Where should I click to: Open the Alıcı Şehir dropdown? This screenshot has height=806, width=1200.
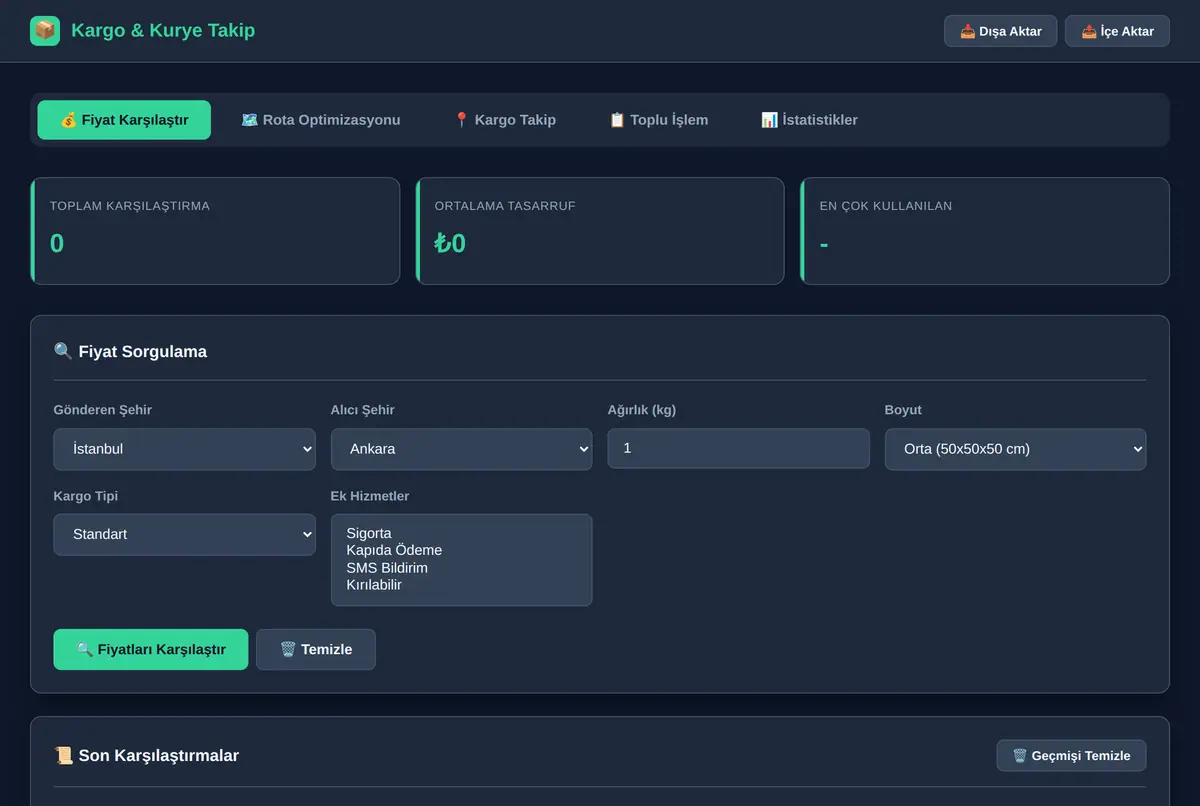[461, 449]
